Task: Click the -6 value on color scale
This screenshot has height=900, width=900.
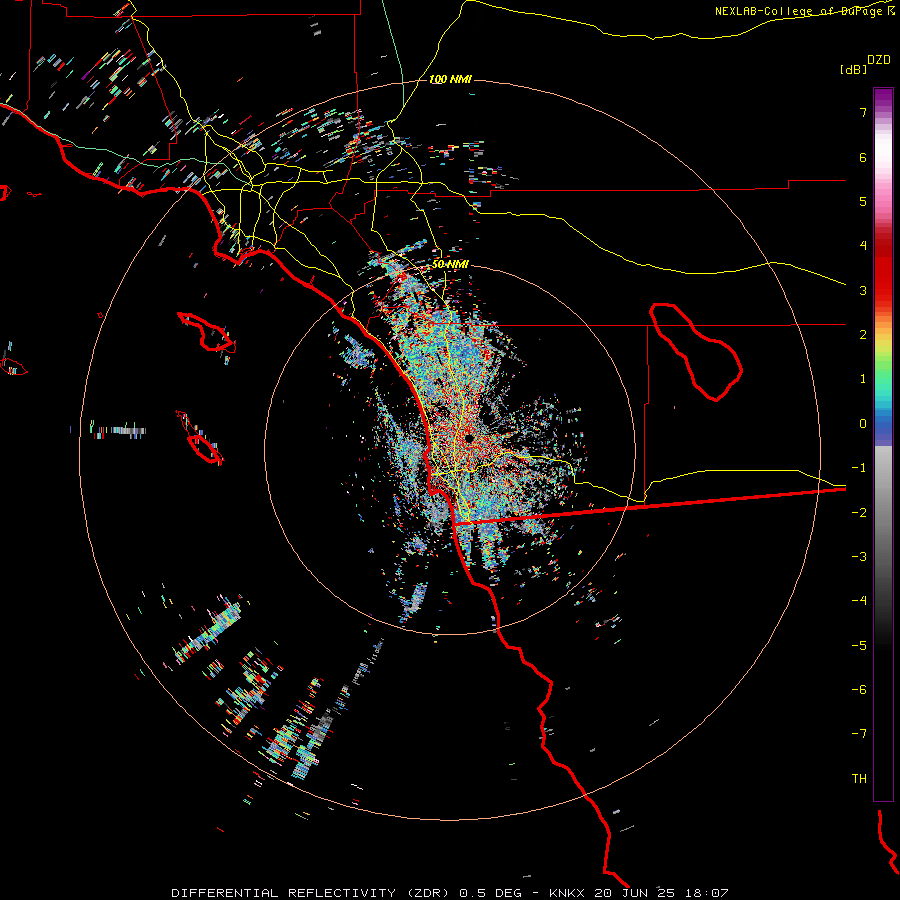Action: [859, 690]
